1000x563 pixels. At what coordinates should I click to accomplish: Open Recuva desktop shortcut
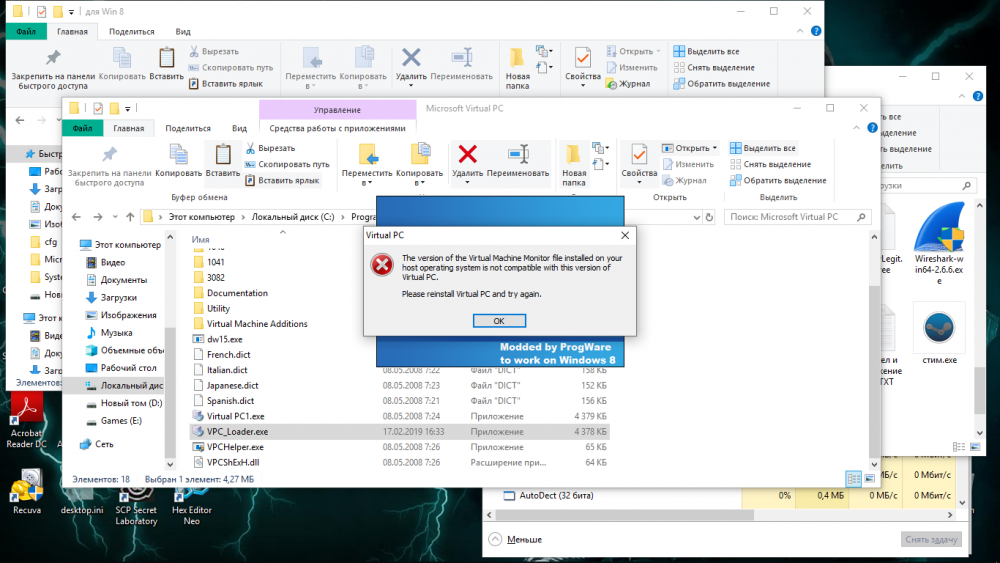(27, 492)
